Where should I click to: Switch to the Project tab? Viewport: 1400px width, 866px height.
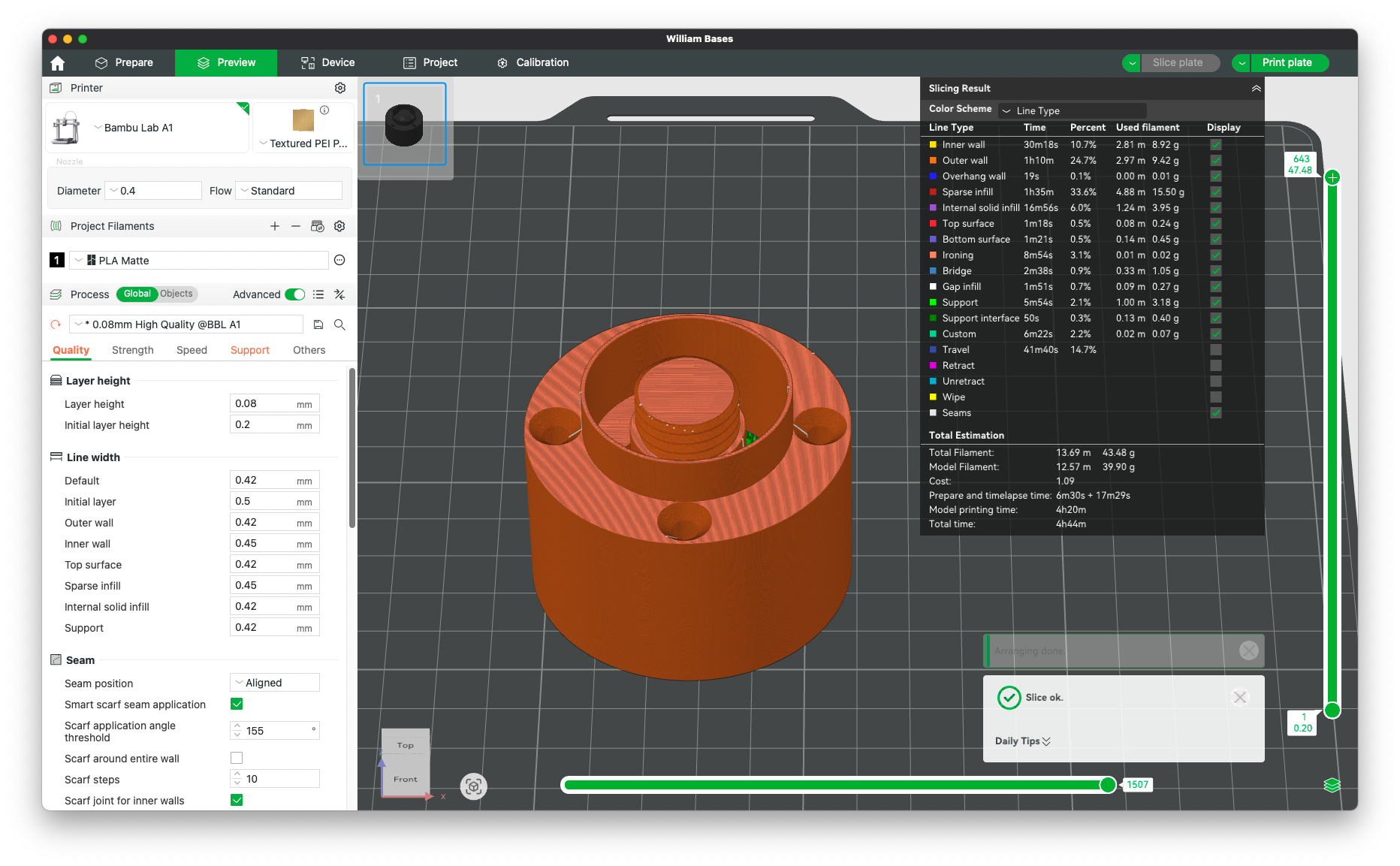pos(430,62)
